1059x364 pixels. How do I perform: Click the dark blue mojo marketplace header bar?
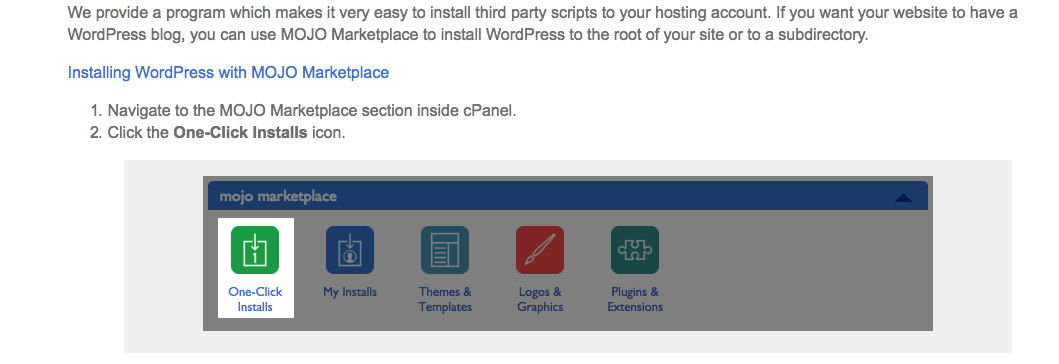coord(568,196)
